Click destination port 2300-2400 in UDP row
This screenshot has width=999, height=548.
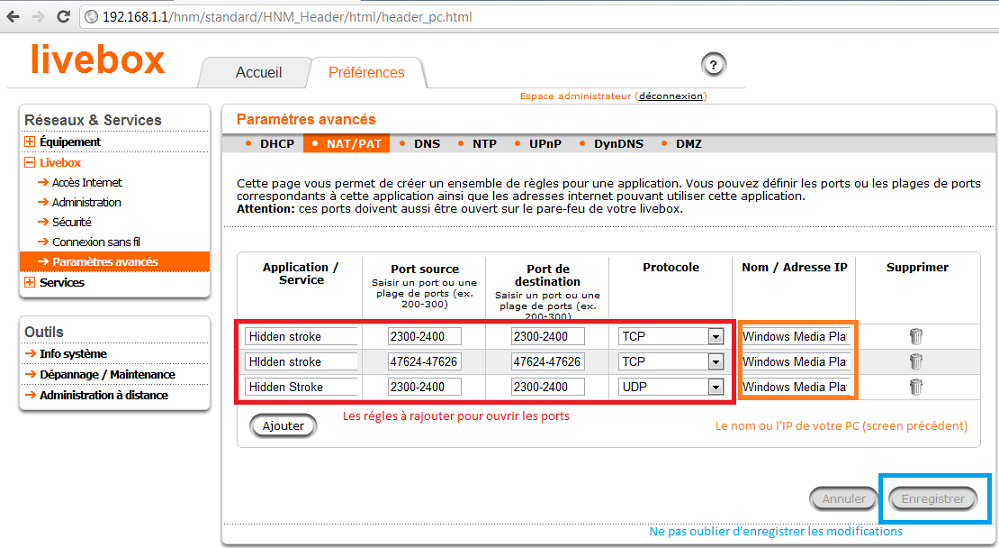tap(548, 387)
